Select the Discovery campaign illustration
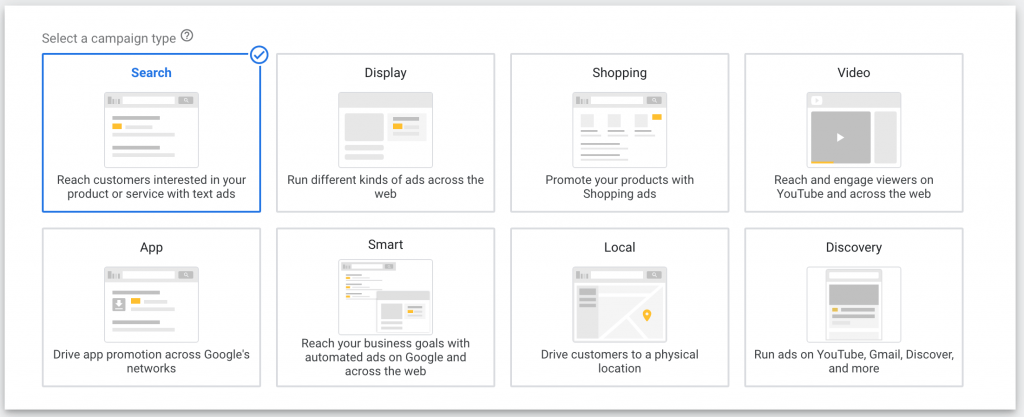Viewport: 1024px width, 417px height. pos(854,305)
